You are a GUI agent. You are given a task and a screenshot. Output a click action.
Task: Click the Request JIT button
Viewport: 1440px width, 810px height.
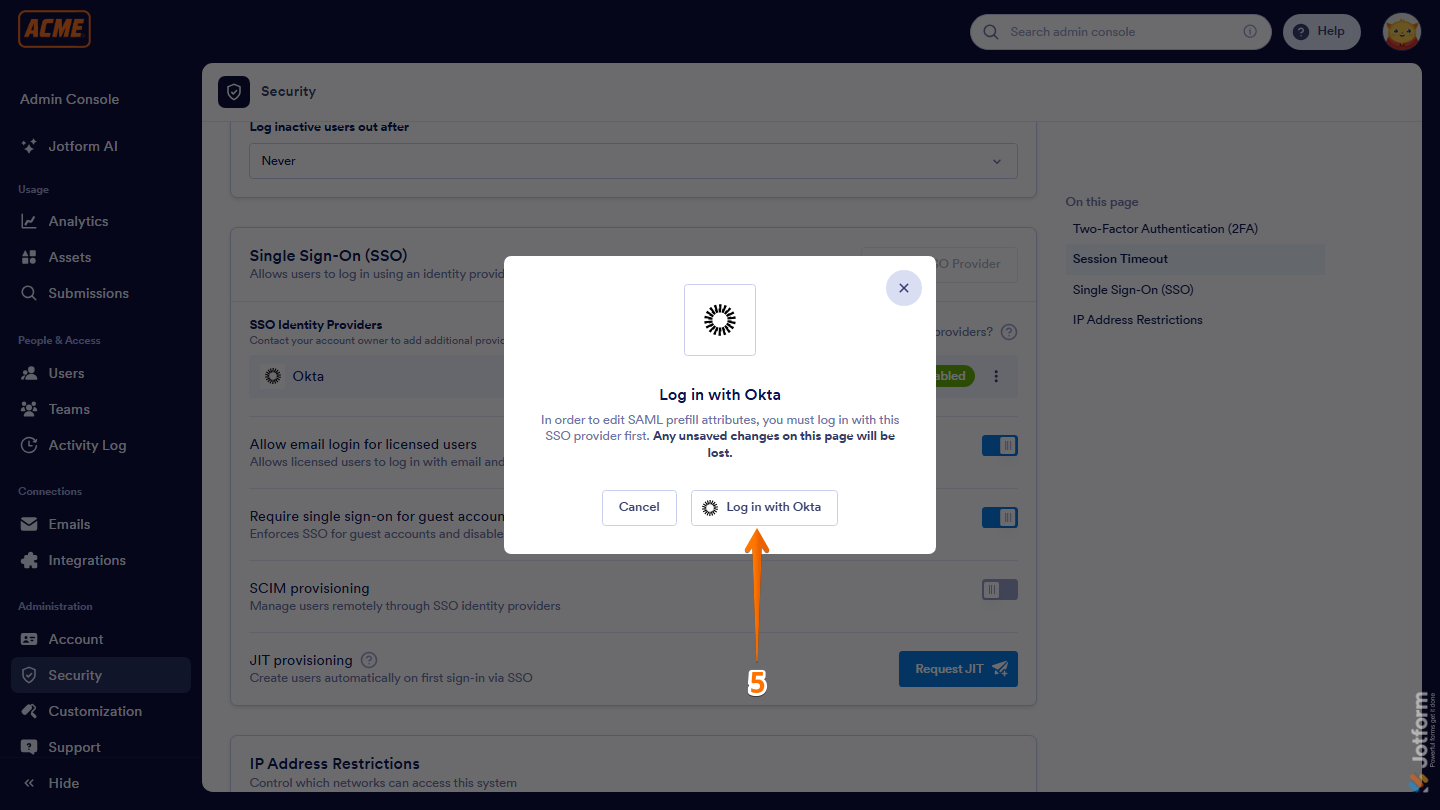958,669
